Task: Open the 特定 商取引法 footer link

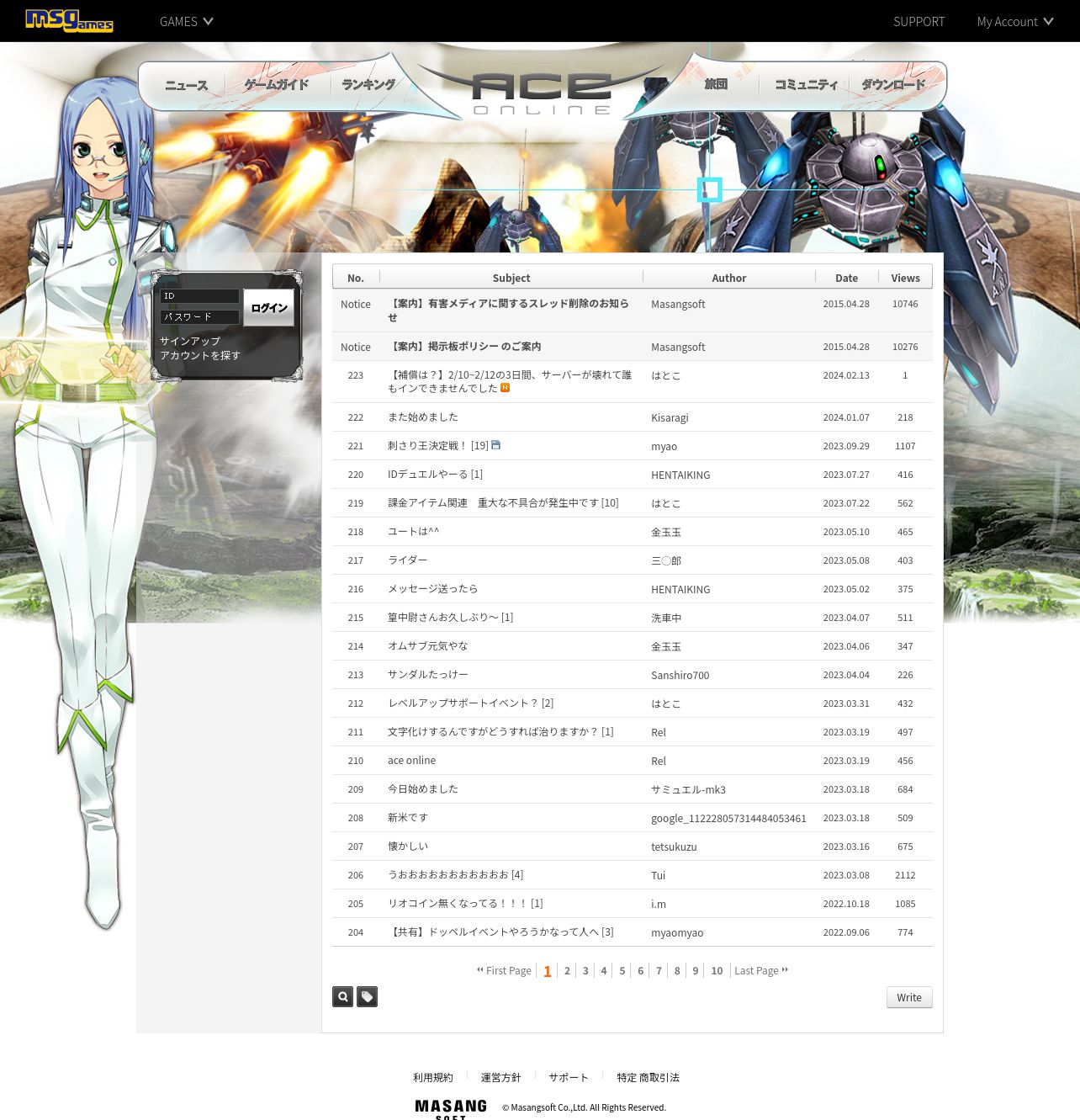Action: (x=648, y=1078)
